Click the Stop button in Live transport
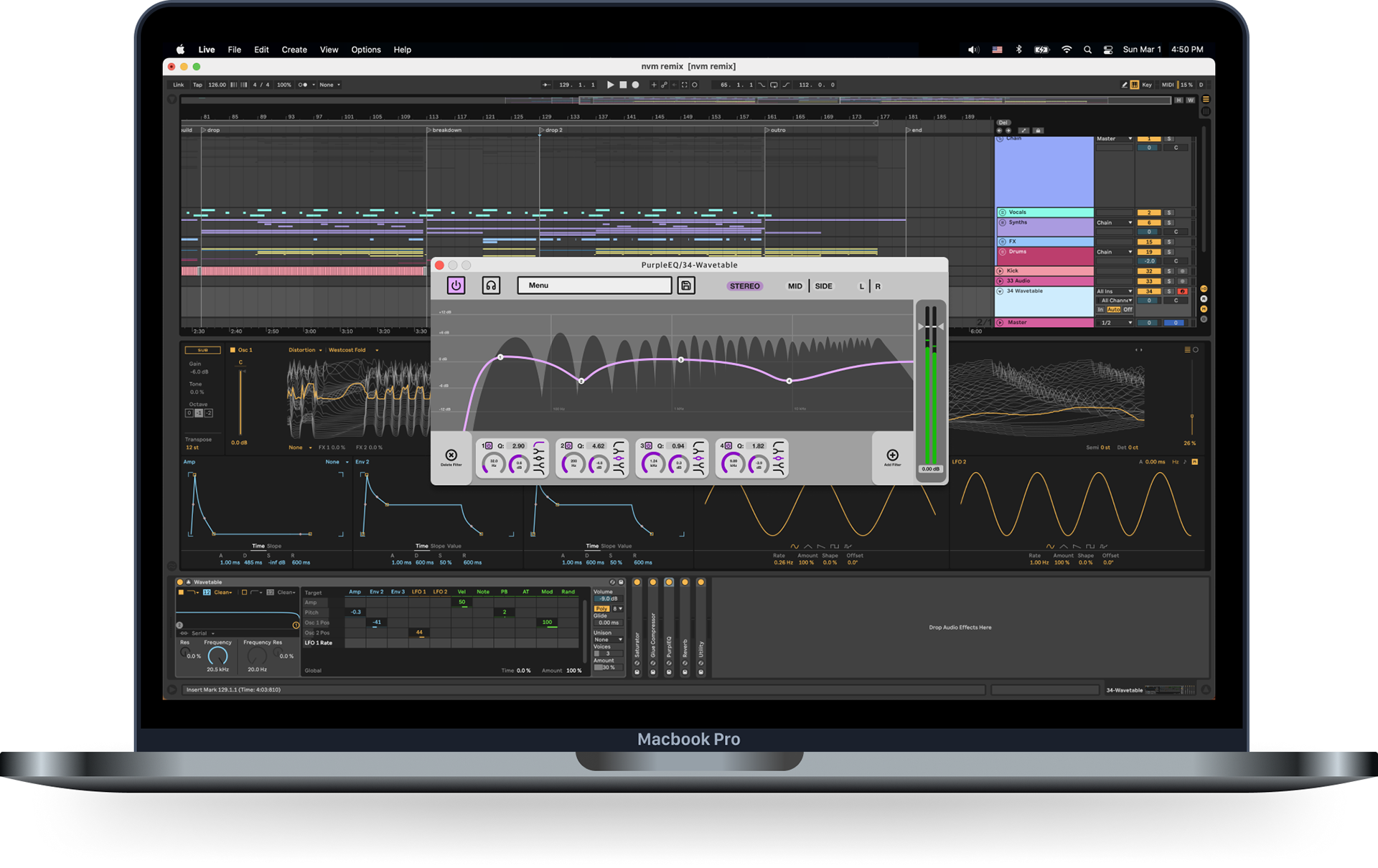The width and height of the screenshot is (1378, 868). pos(623,85)
